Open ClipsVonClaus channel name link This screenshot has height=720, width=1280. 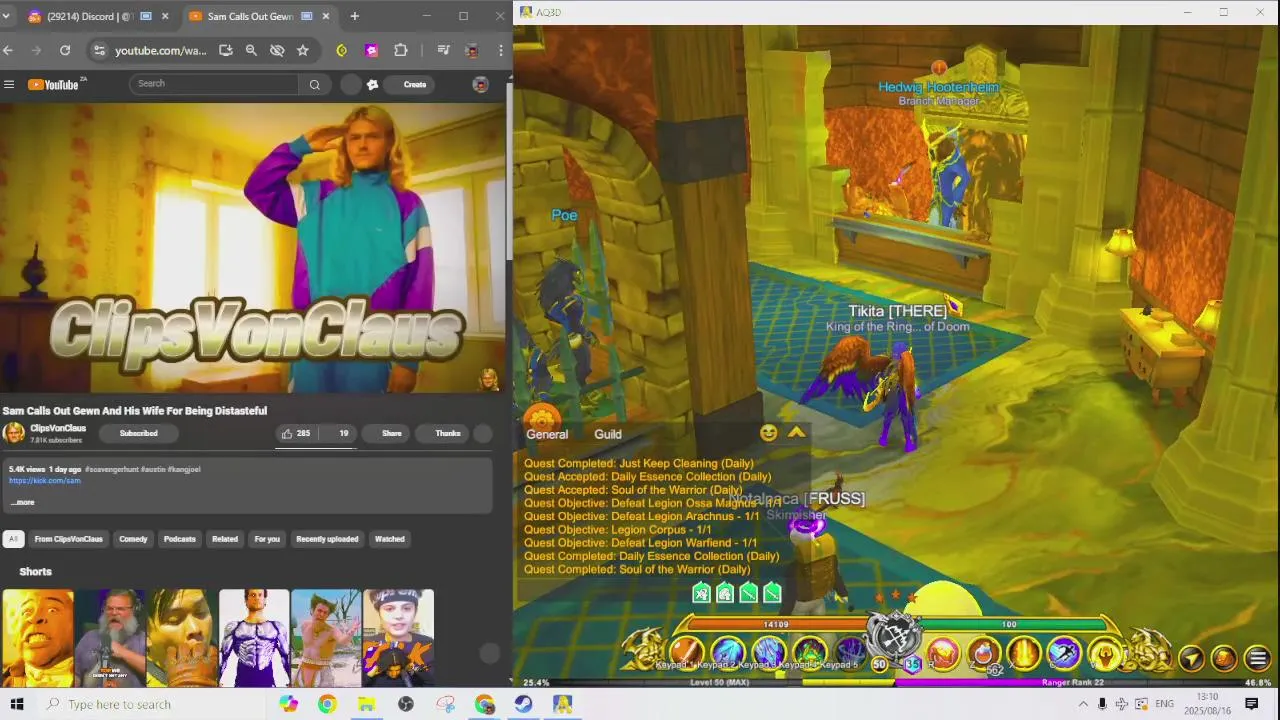[58, 428]
